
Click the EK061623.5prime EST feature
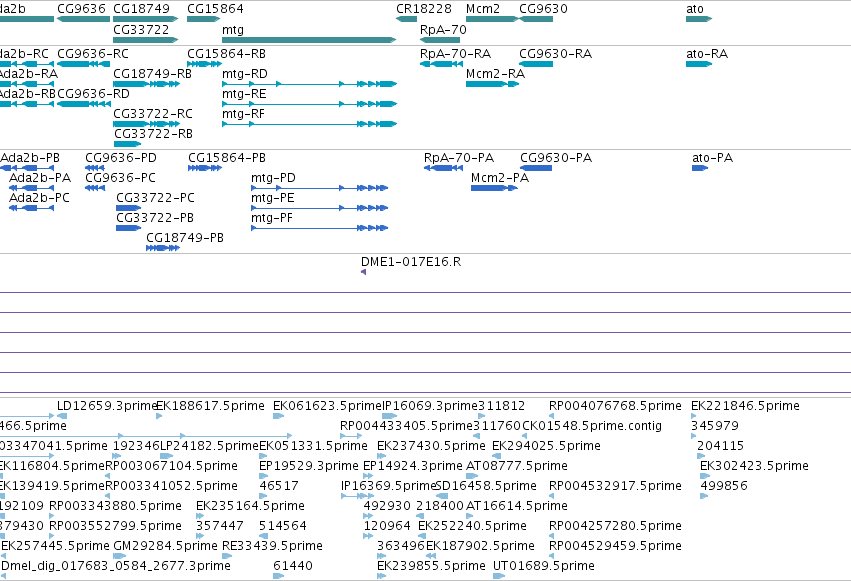pyautogui.click(x=278, y=416)
